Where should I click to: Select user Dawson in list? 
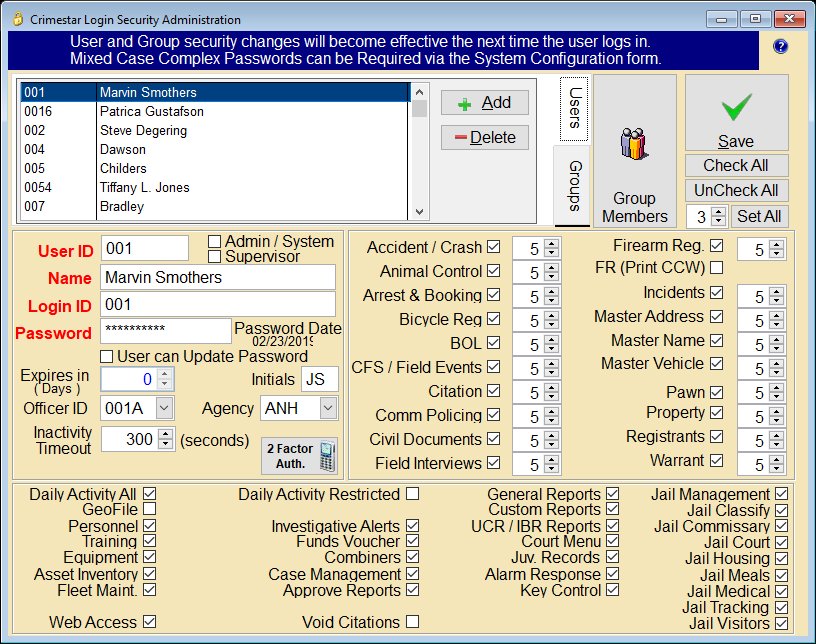[x=215, y=149]
